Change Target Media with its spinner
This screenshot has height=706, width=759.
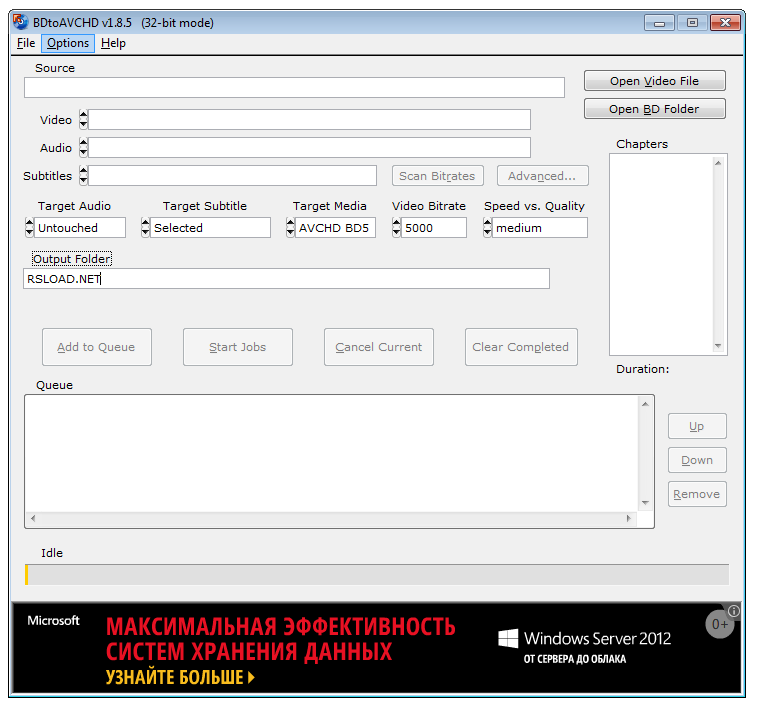click(290, 227)
